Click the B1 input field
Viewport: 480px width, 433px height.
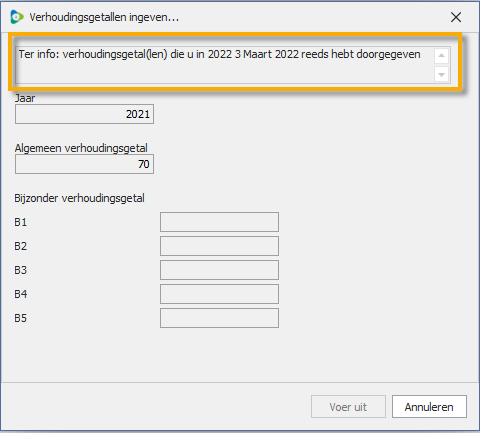219,222
